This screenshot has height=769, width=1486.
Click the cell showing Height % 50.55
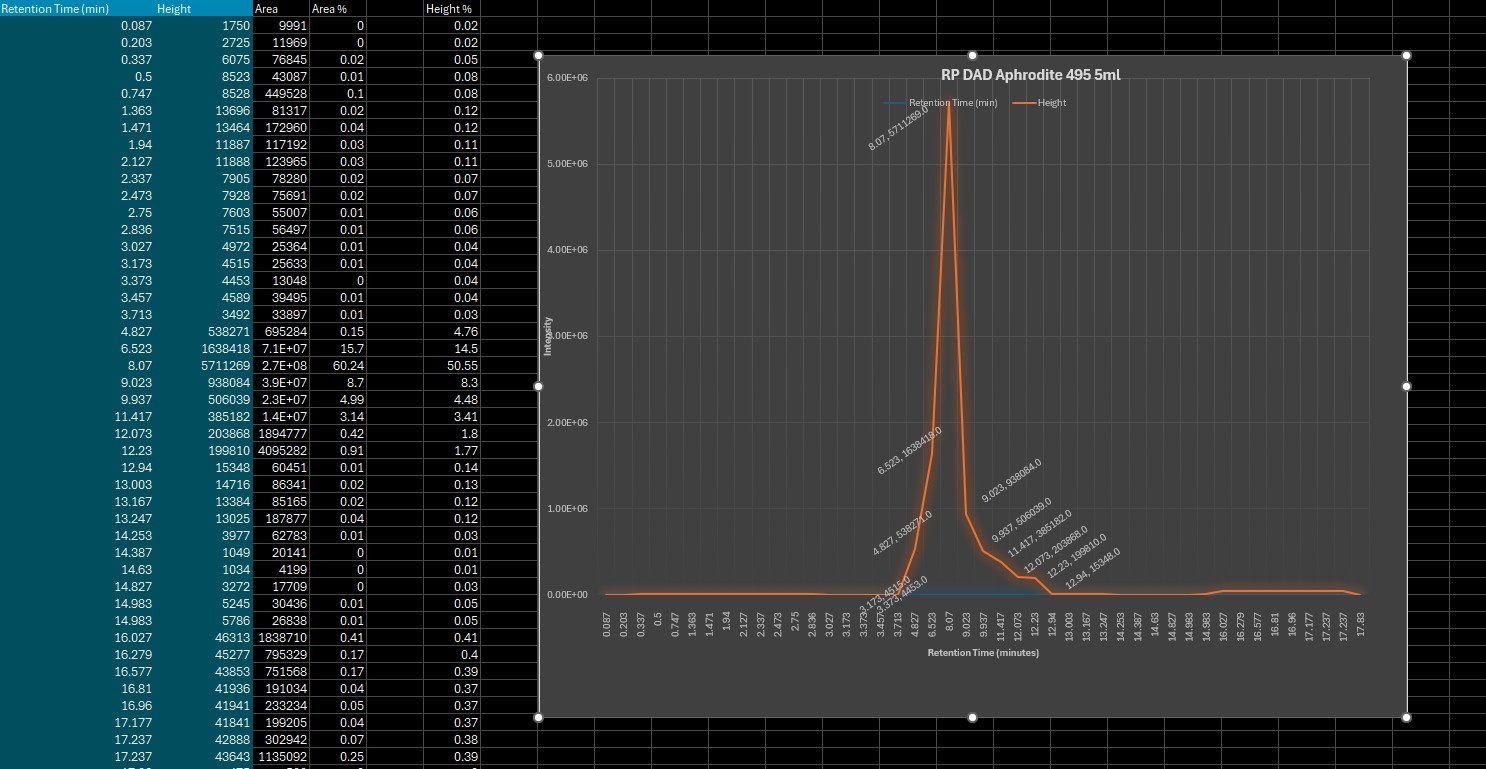tap(451, 366)
